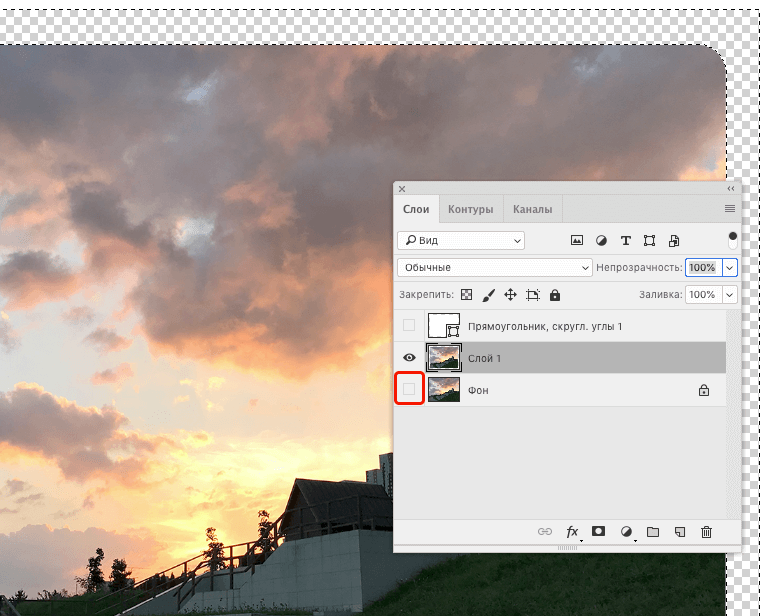Open the Обычные blend mode dropdown
The image size is (766, 616).
(496, 267)
